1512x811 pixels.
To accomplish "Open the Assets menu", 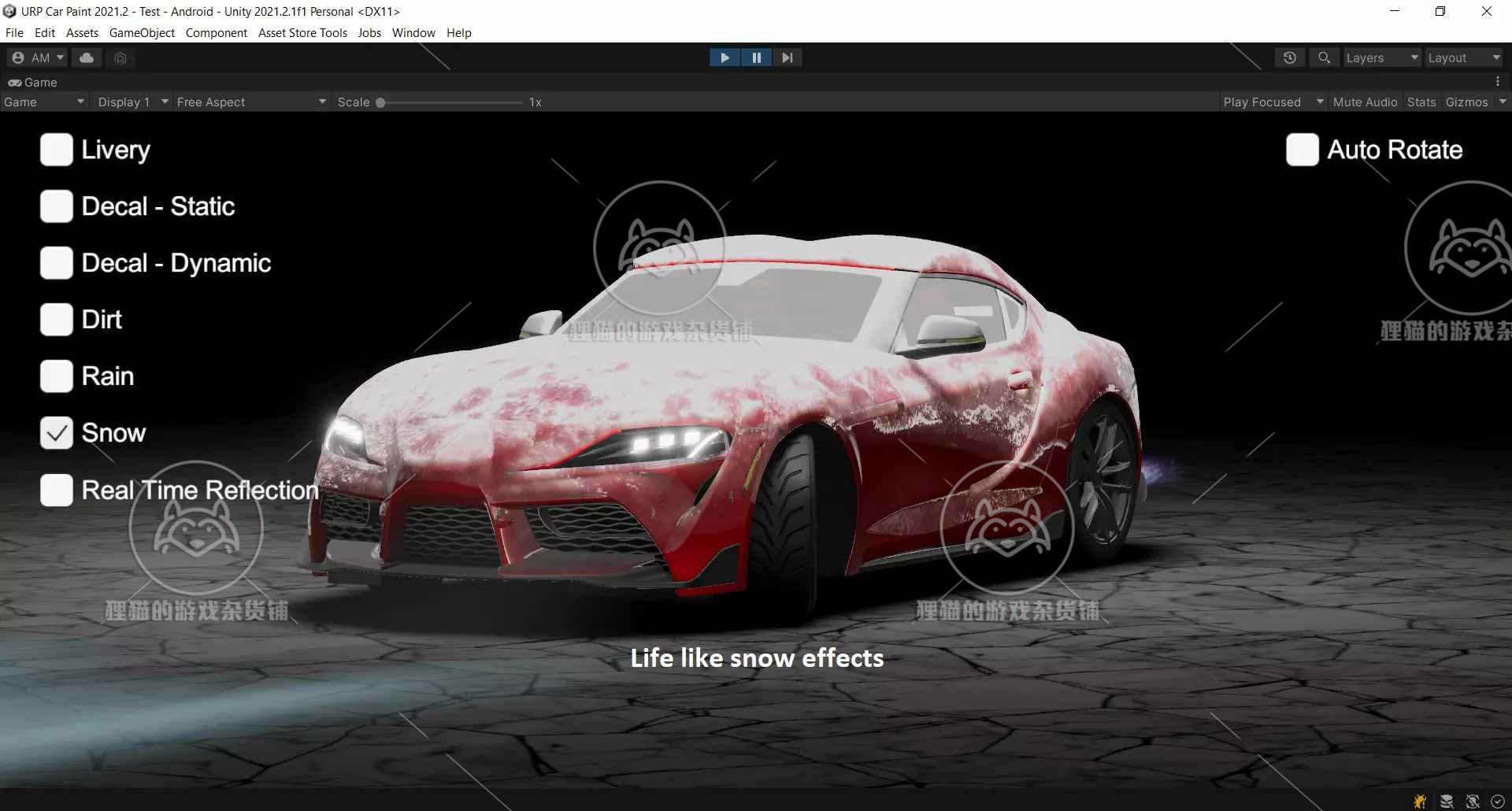I will click(82, 32).
